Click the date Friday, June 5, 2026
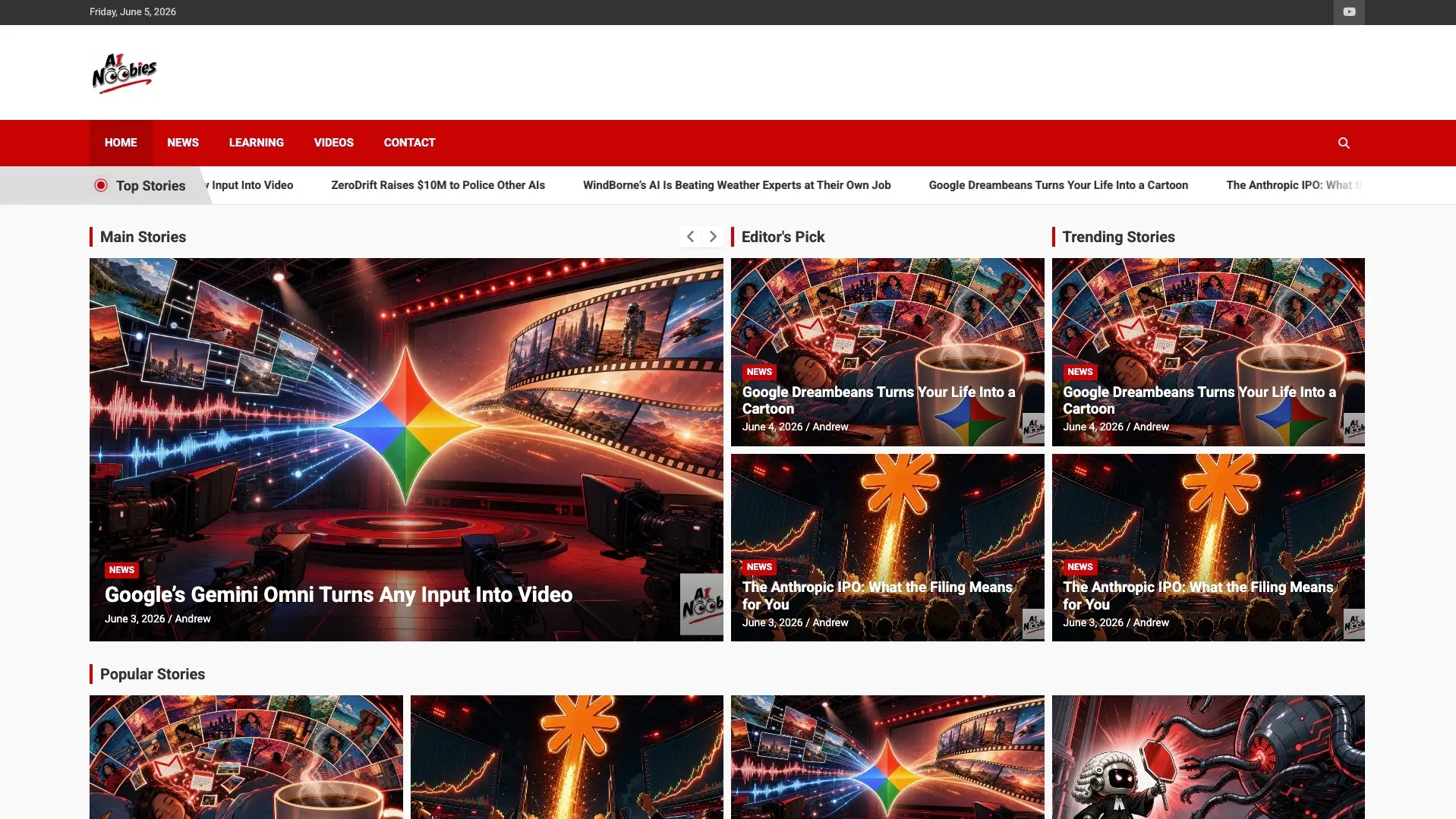This screenshot has height=819, width=1456. (133, 12)
